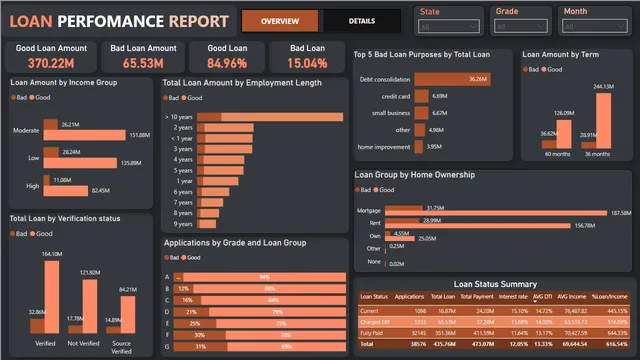Click Bad legend in Home Ownership chart
This screenshot has height=360, width=640.
click(x=363, y=190)
